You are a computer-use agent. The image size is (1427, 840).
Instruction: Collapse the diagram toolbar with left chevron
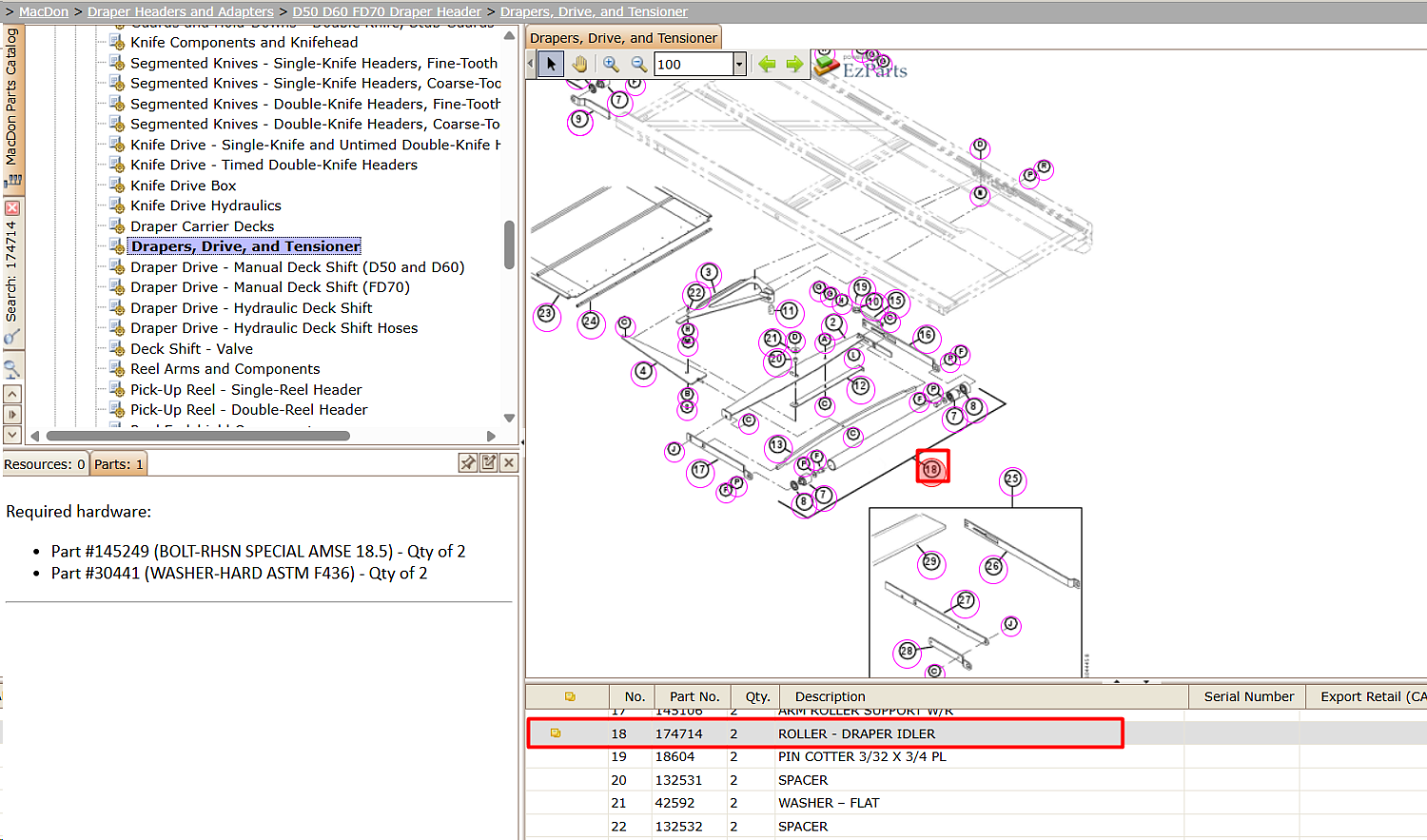pyautogui.click(x=531, y=64)
